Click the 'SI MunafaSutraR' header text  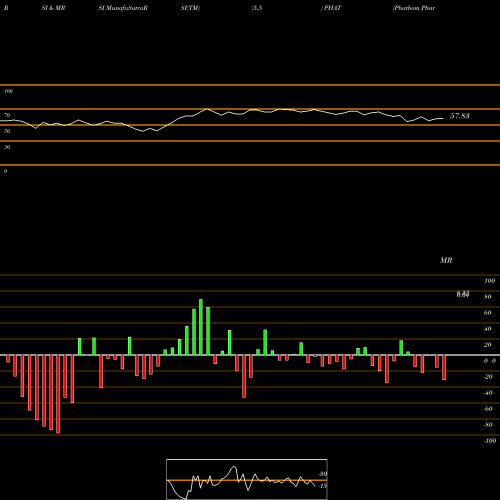(123, 8)
